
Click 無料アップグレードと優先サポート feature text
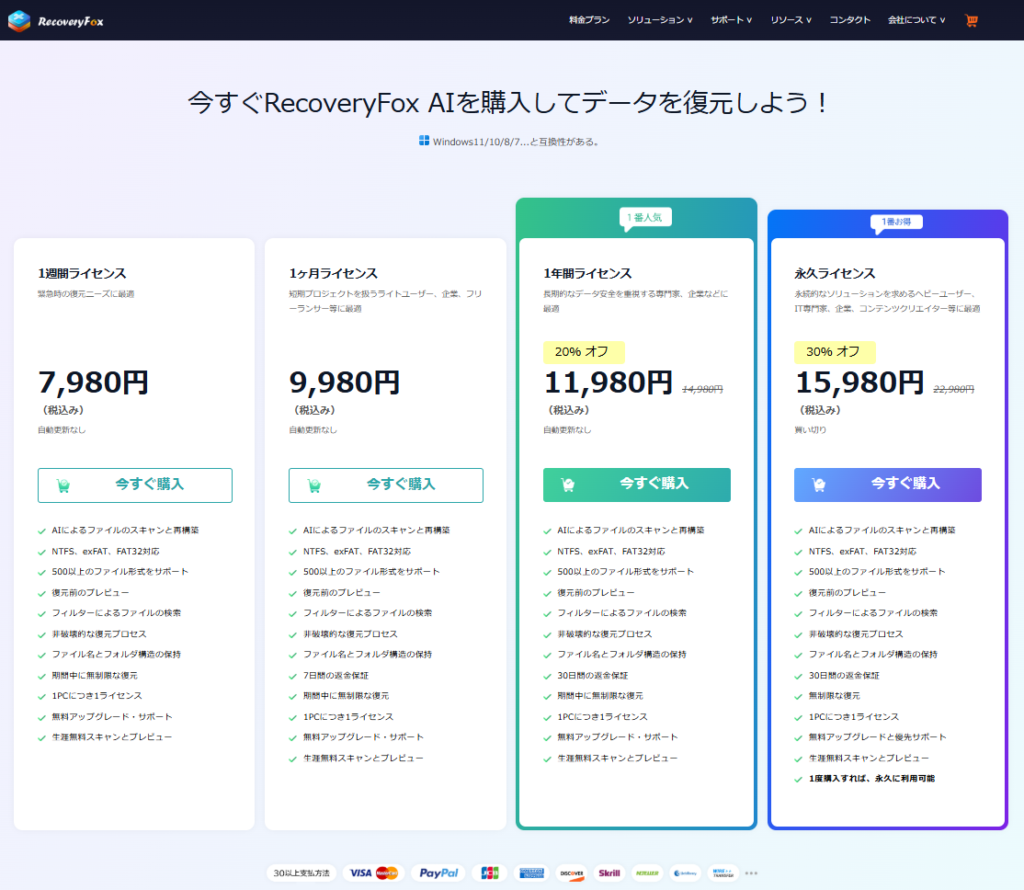click(877, 737)
